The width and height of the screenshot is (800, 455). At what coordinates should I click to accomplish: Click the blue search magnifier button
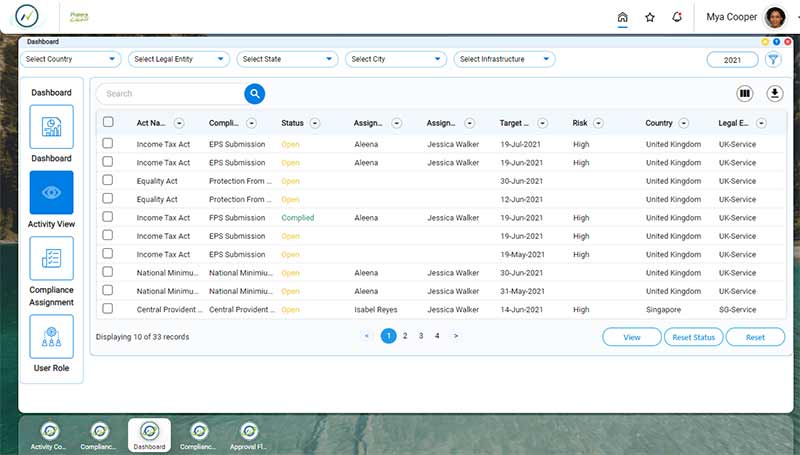(255, 93)
